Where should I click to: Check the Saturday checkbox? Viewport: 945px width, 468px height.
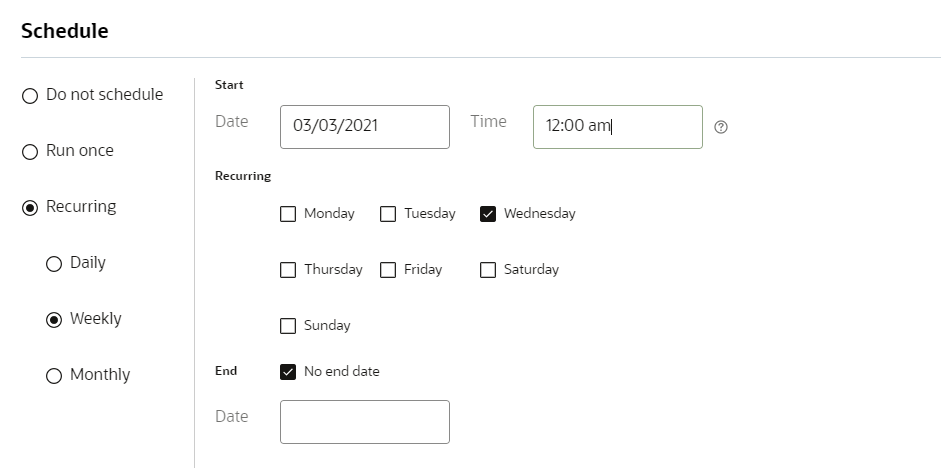pyautogui.click(x=488, y=270)
